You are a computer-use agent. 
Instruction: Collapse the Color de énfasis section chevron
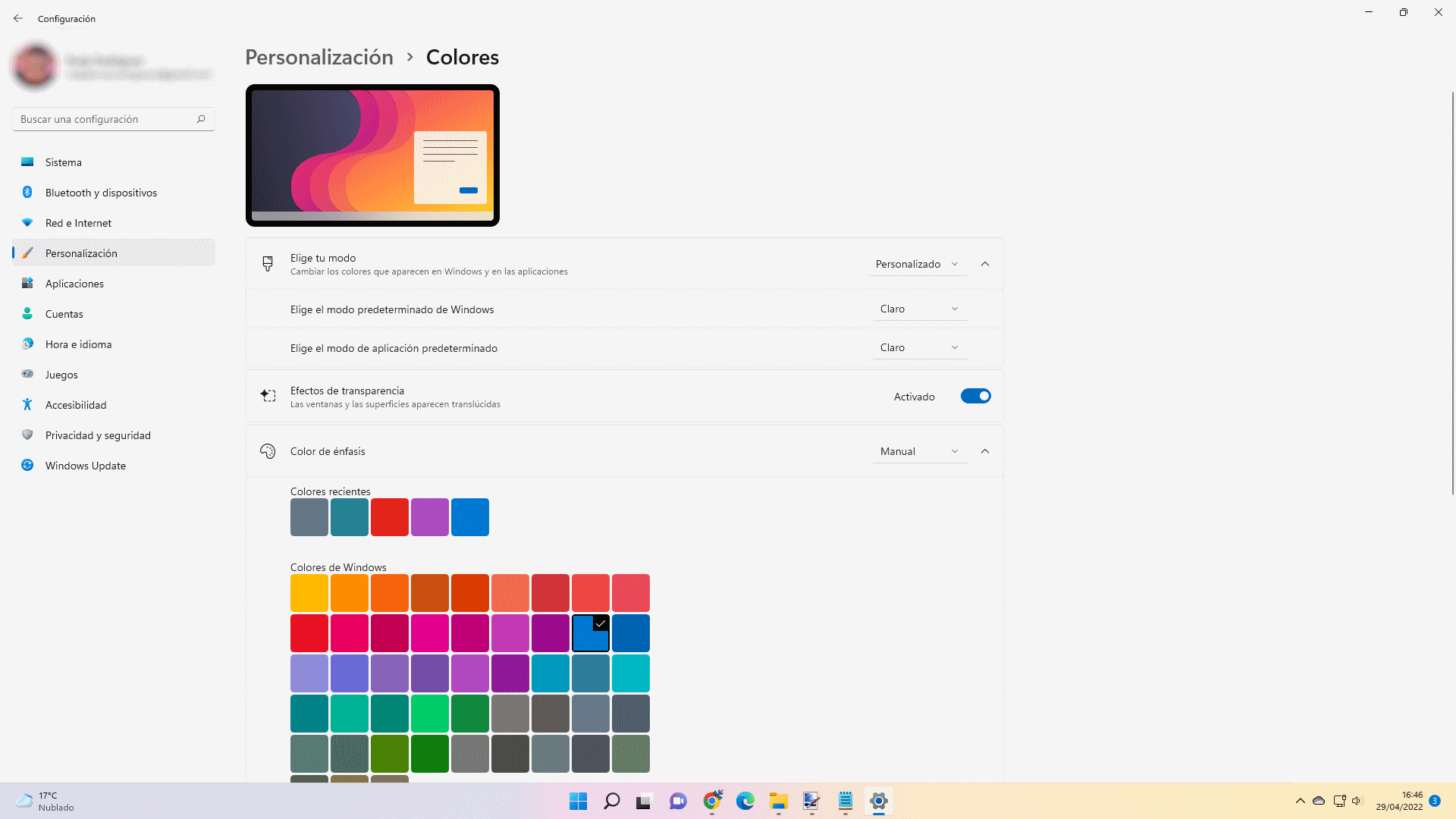tap(985, 451)
